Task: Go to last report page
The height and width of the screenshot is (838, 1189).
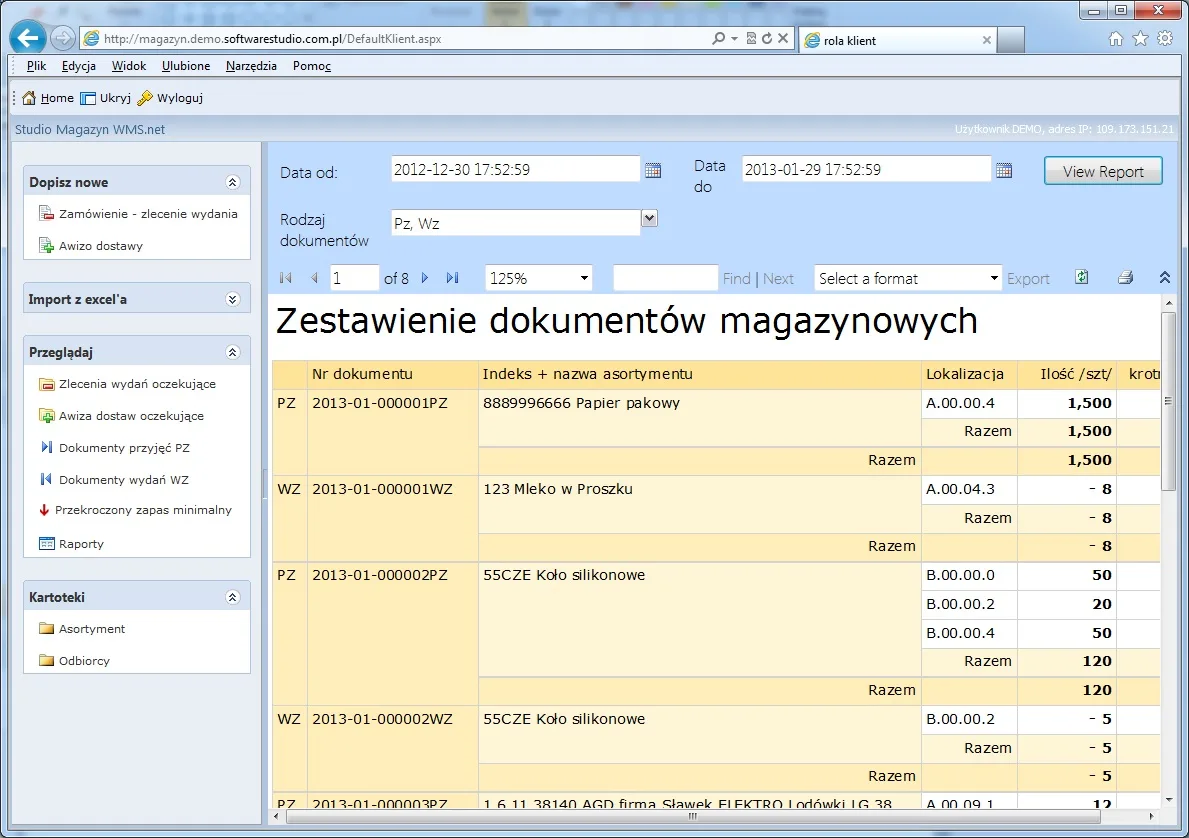Action: tap(453, 278)
